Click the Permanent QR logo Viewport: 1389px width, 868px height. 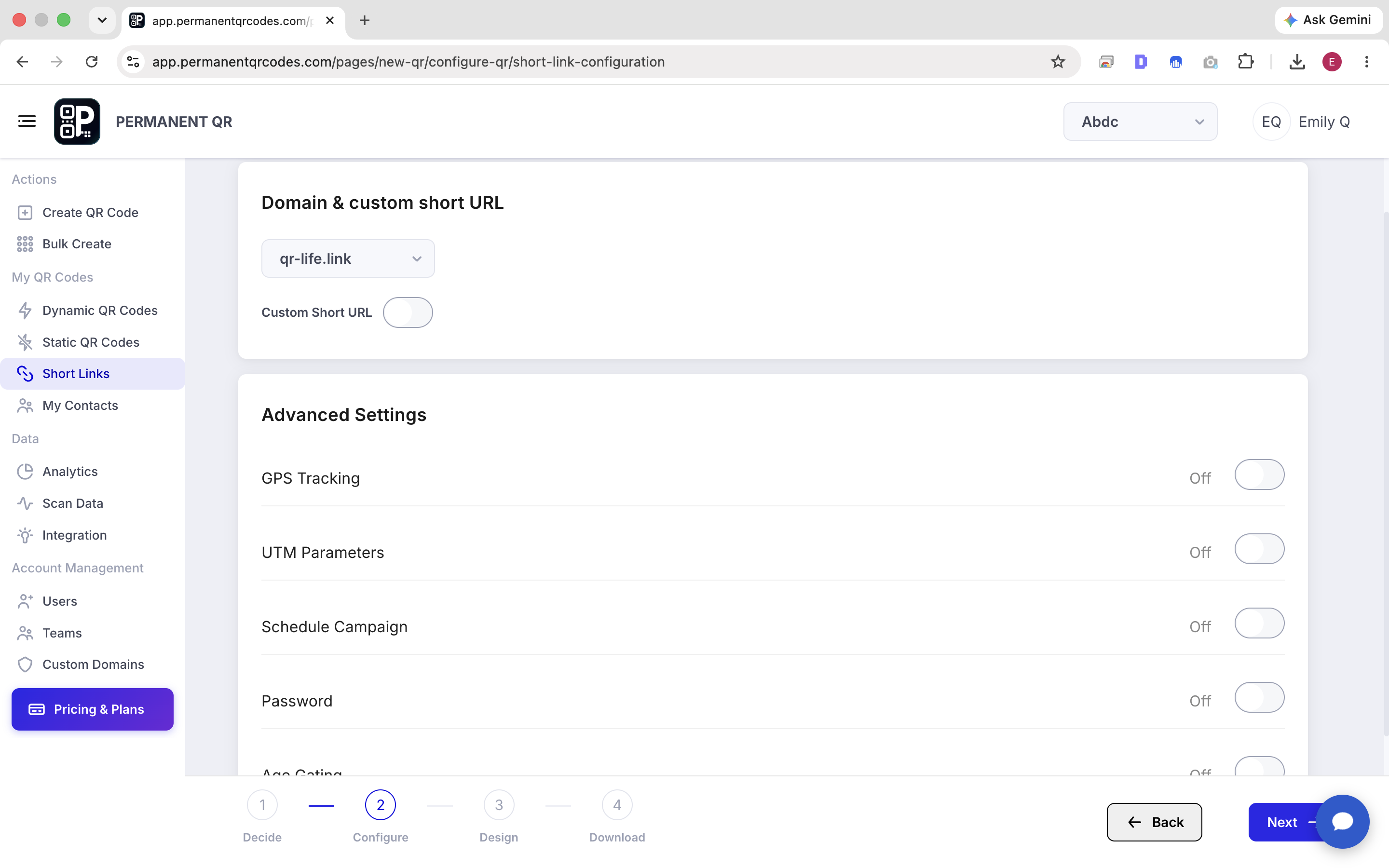pyautogui.click(x=77, y=121)
